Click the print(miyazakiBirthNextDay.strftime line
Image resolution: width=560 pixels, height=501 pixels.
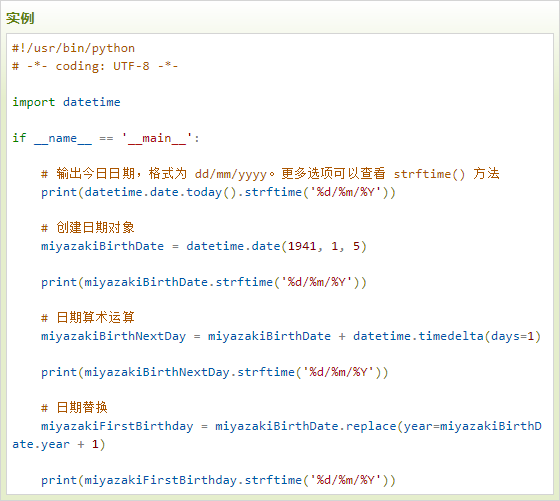(x=215, y=372)
